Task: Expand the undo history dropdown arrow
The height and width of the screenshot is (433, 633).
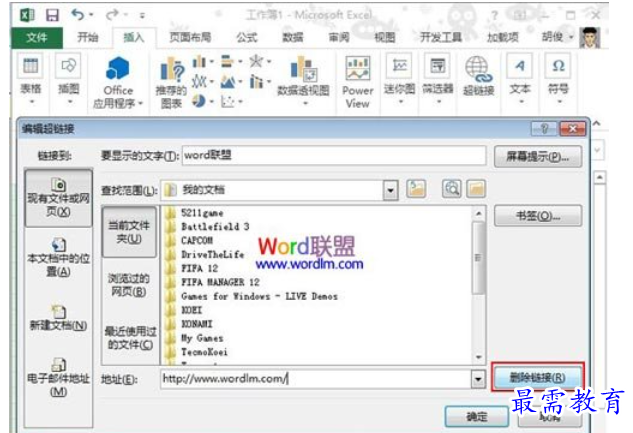Action: pyautogui.click(x=91, y=15)
